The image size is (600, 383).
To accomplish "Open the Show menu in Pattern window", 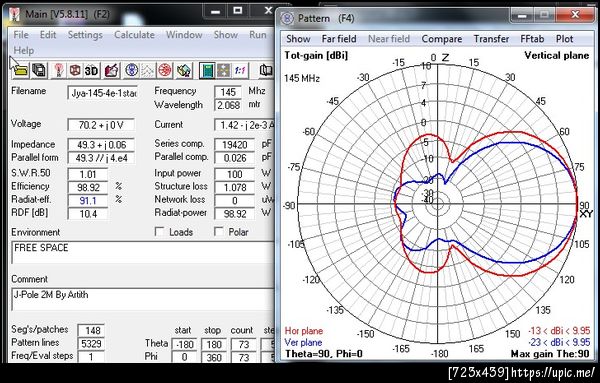I will [x=298, y=39].
